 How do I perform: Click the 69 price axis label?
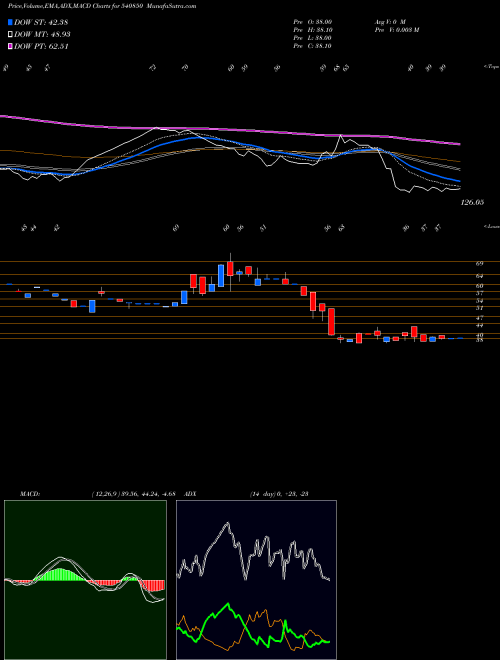pos(479,263)
